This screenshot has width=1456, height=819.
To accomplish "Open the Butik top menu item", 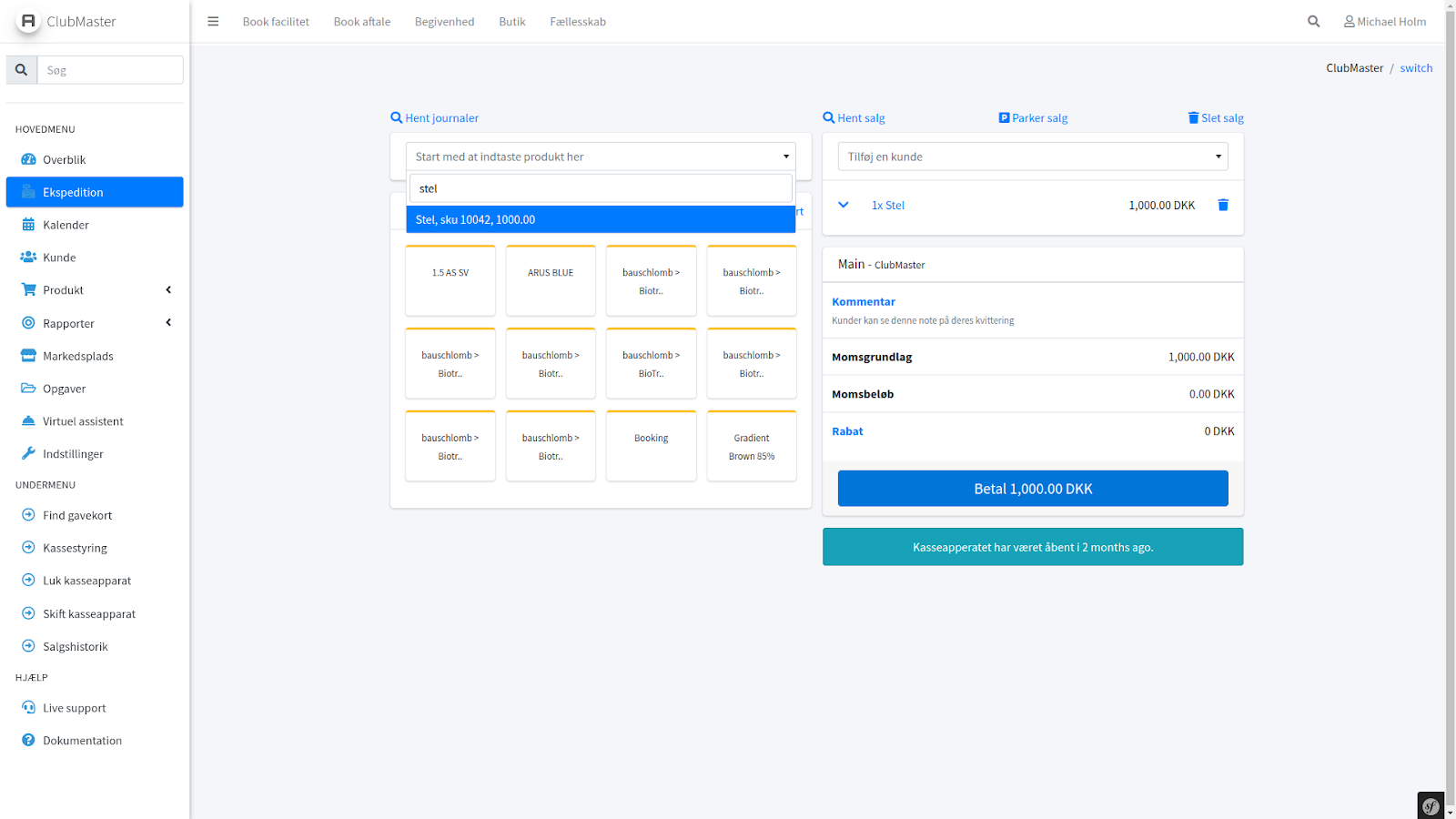I will click(511, 22).
